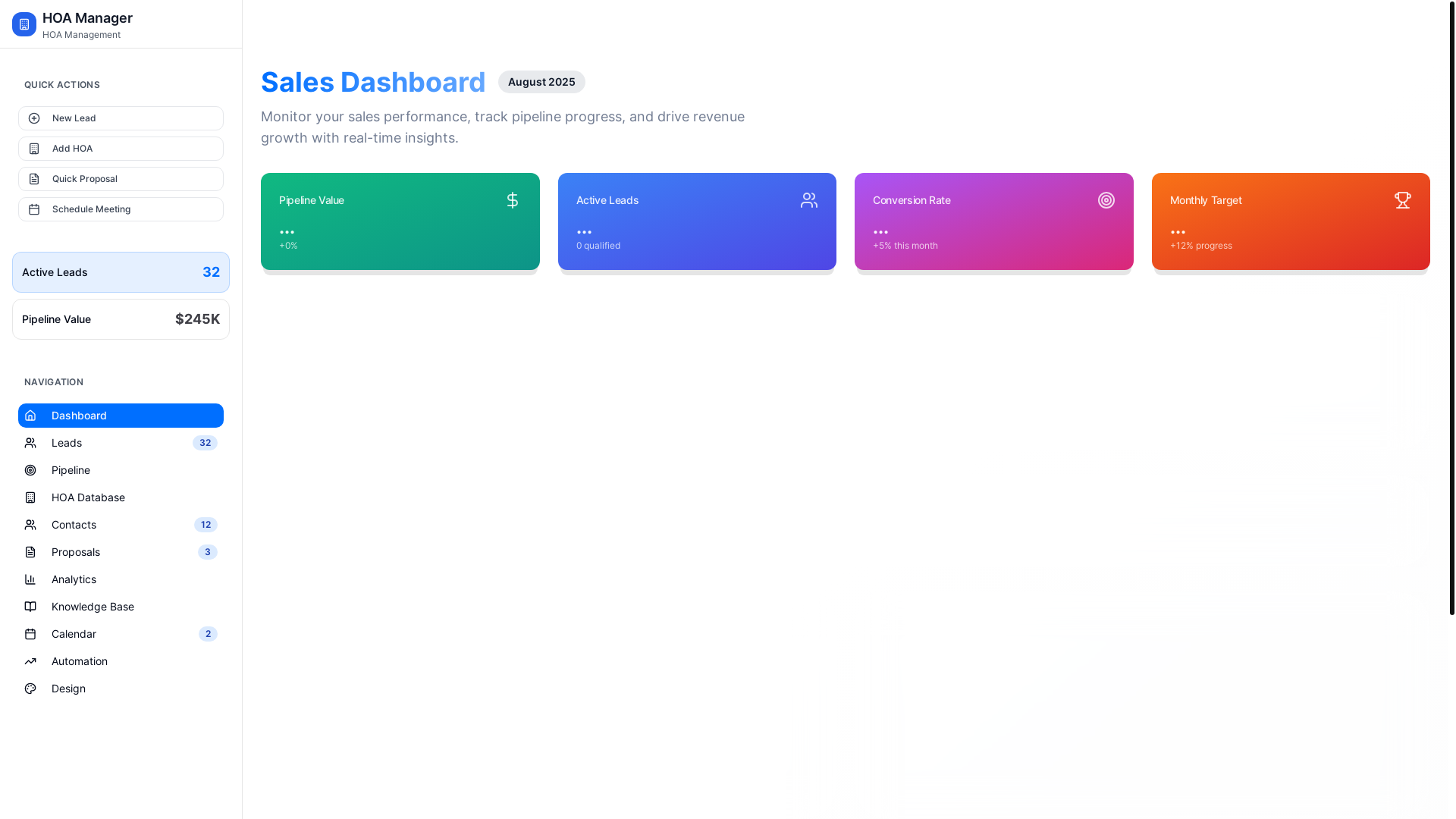Click the Add HOA button
Screen dimensions: 1456x819
pos(121,149)
